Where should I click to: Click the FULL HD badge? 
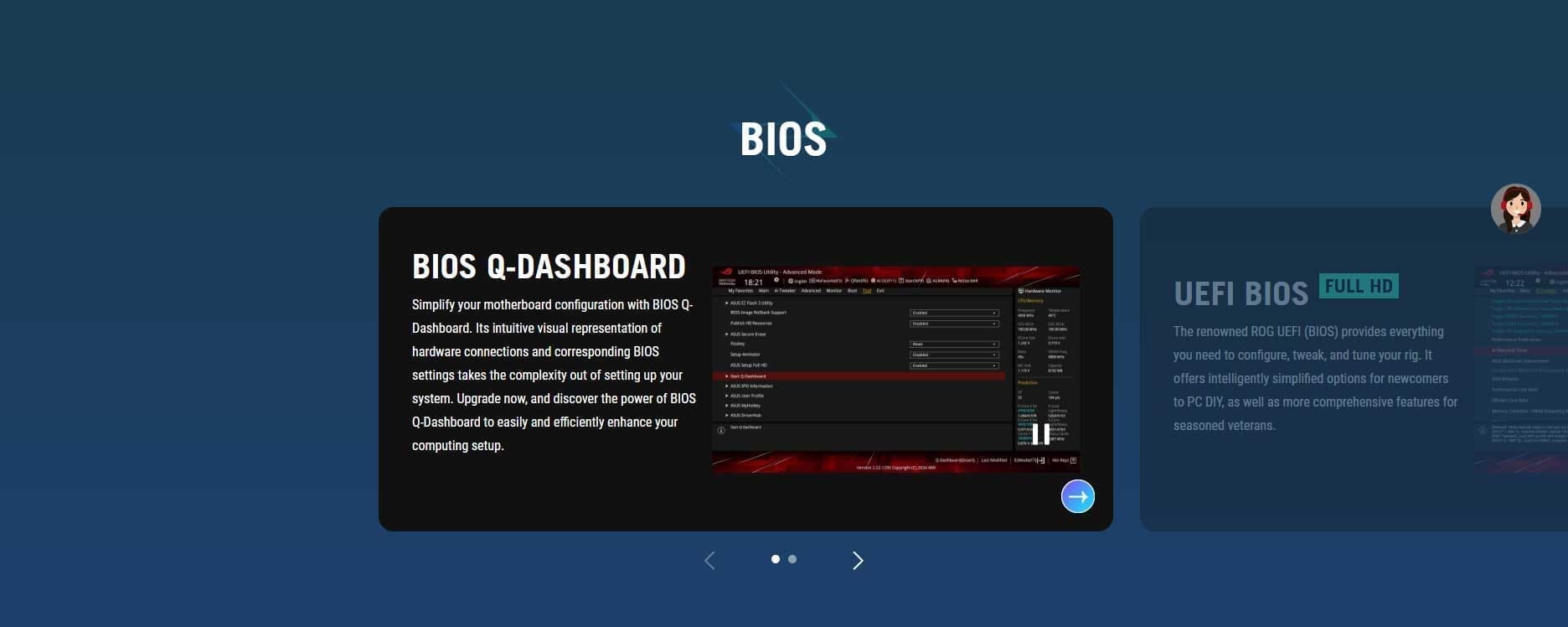click(1359, 287)
